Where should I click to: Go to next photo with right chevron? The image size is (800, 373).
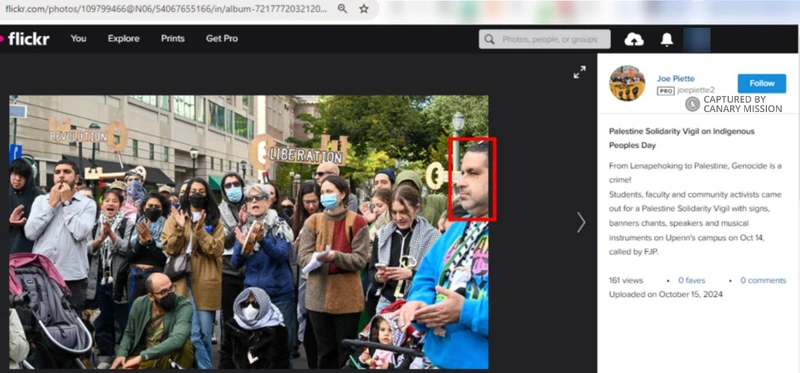pyautogui.click(x=581, y=222)
